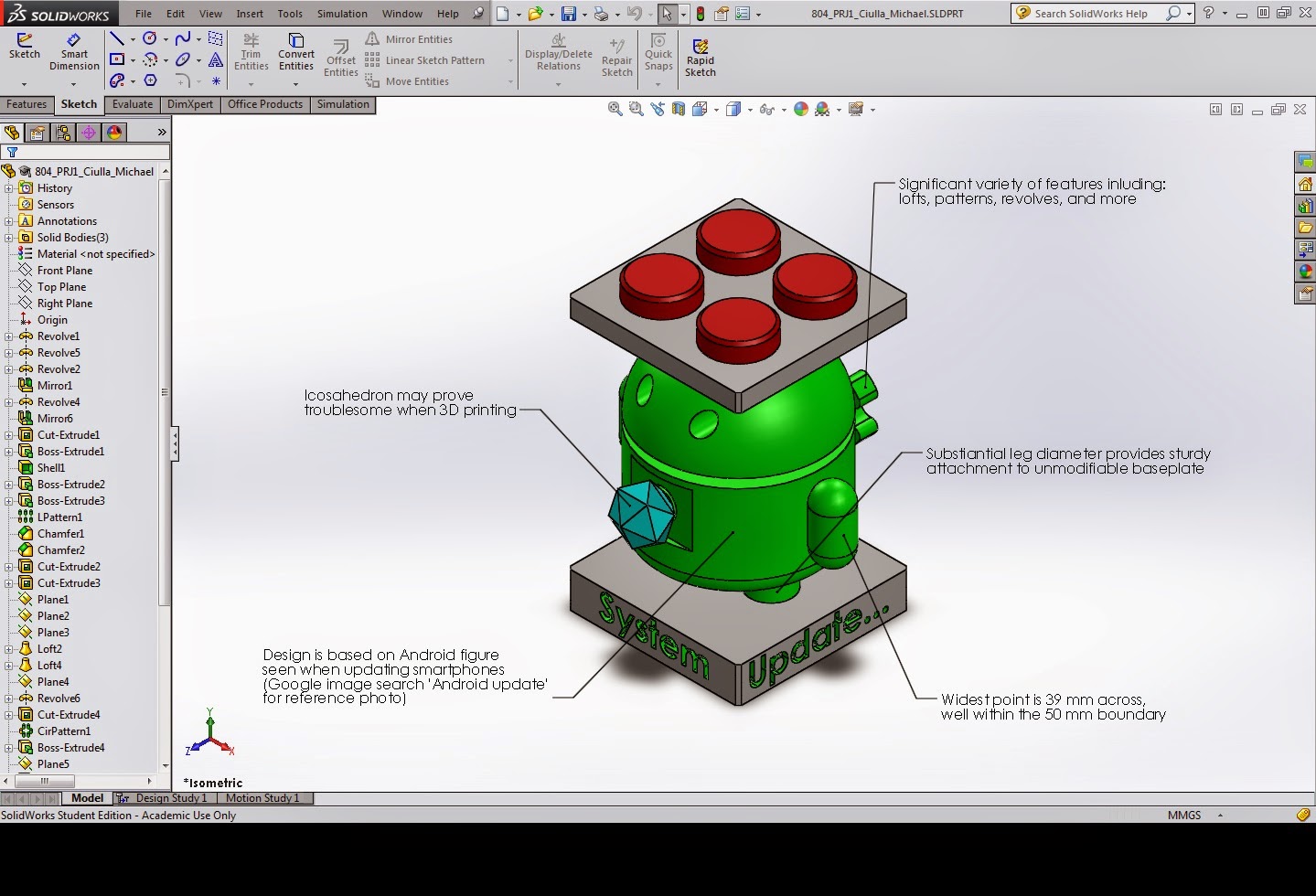Click the New document icon
1316x896 pixels.
(x=502, y=14)
